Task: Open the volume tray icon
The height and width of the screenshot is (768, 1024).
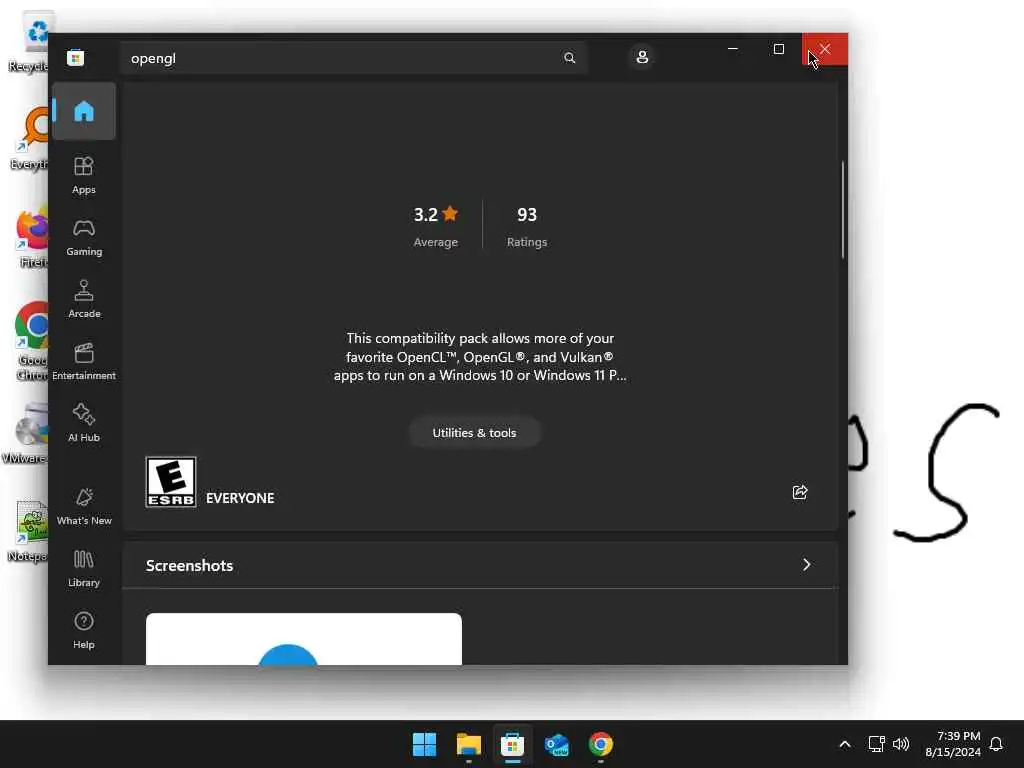Action: tap(901, 744)
